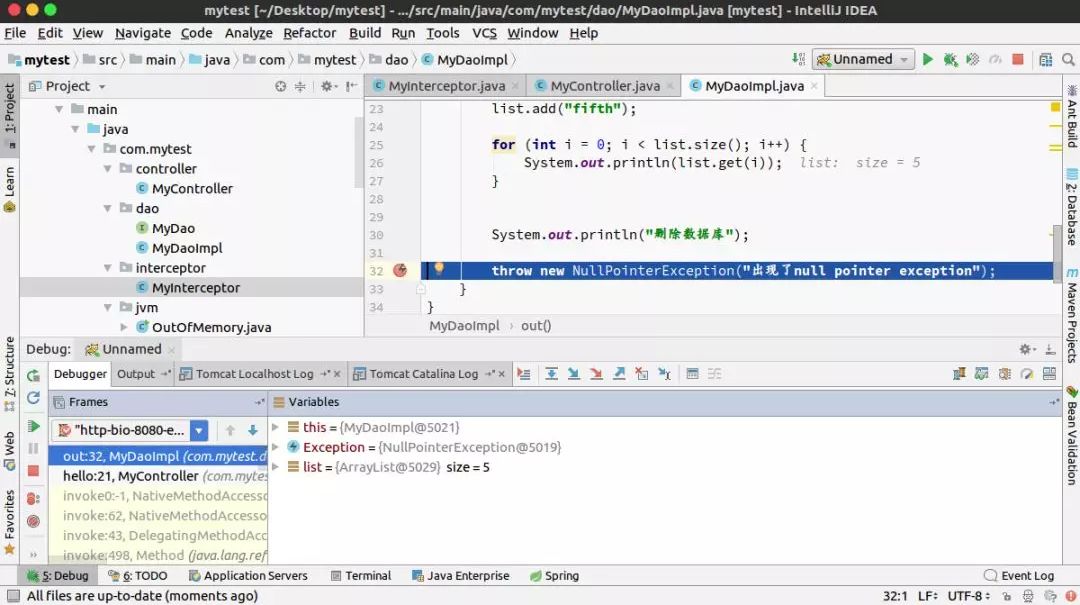The width and height of the screenshot is (1080, 605).
Task: Stop the process via red square in top toolbar
Action: 1017,59
